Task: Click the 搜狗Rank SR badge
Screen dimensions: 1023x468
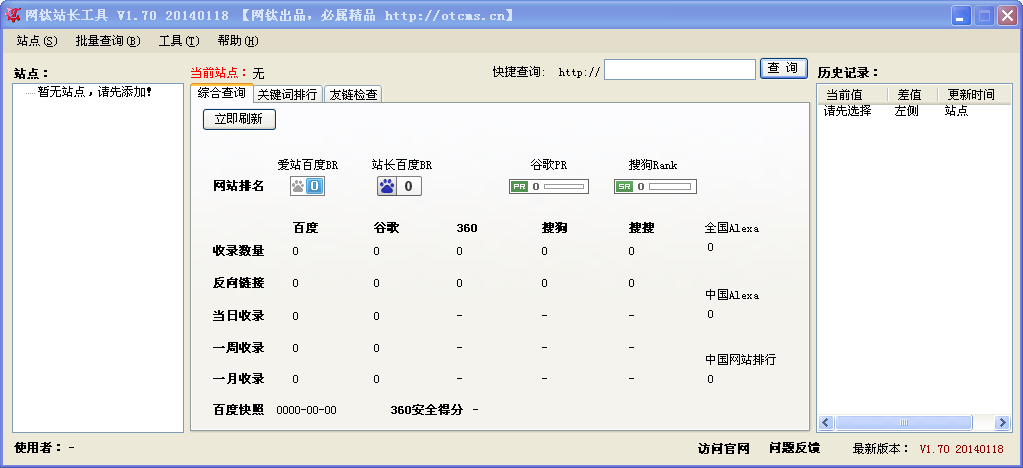Action: point(655,187)
